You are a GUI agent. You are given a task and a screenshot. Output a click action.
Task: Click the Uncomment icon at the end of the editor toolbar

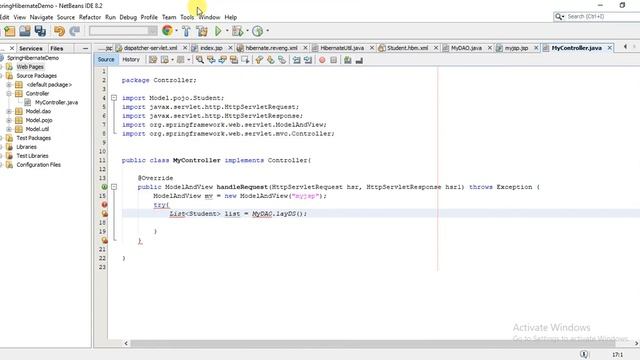pos(359,60)
